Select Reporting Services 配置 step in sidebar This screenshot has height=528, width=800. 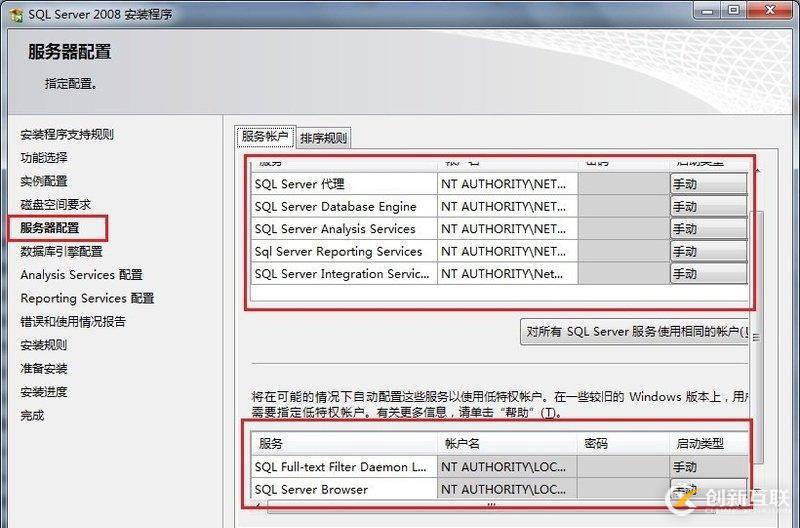87,298
